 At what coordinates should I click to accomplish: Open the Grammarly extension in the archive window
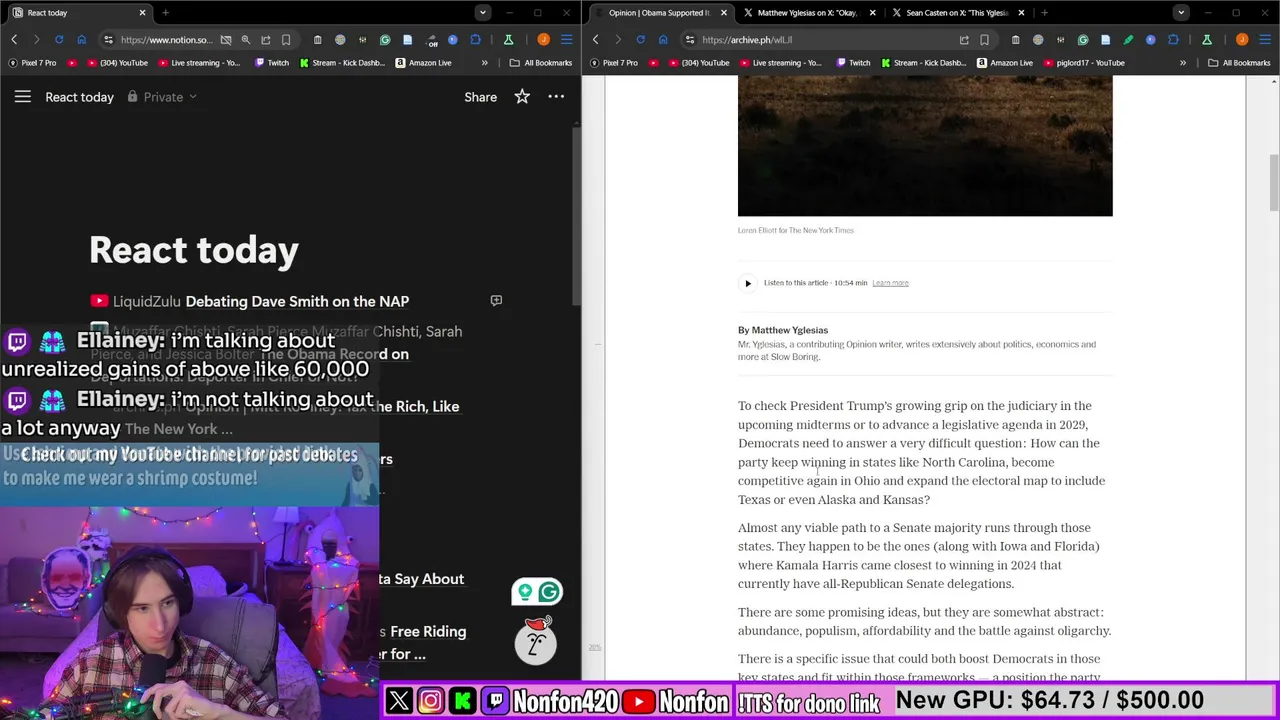click(1083, 40)
